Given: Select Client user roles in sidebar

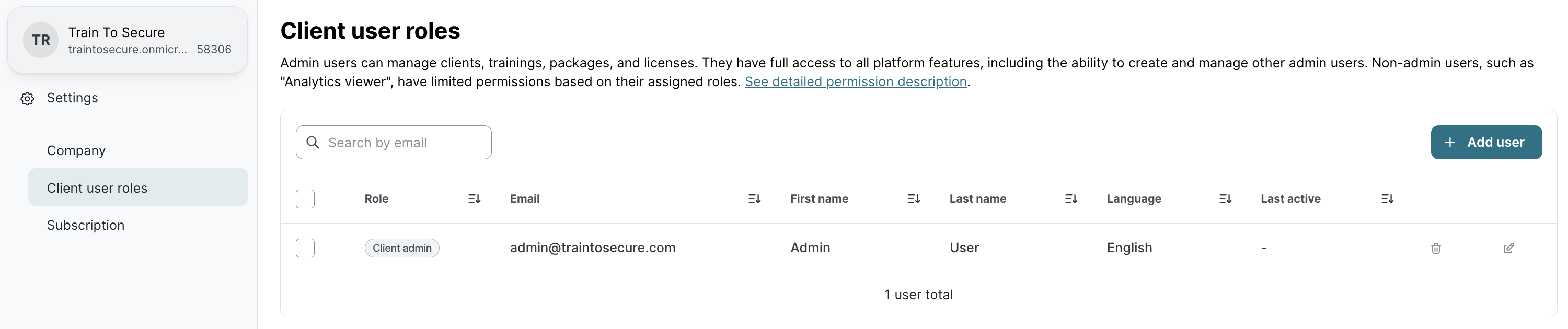Looking at the screenshot, I should point(97,188).
